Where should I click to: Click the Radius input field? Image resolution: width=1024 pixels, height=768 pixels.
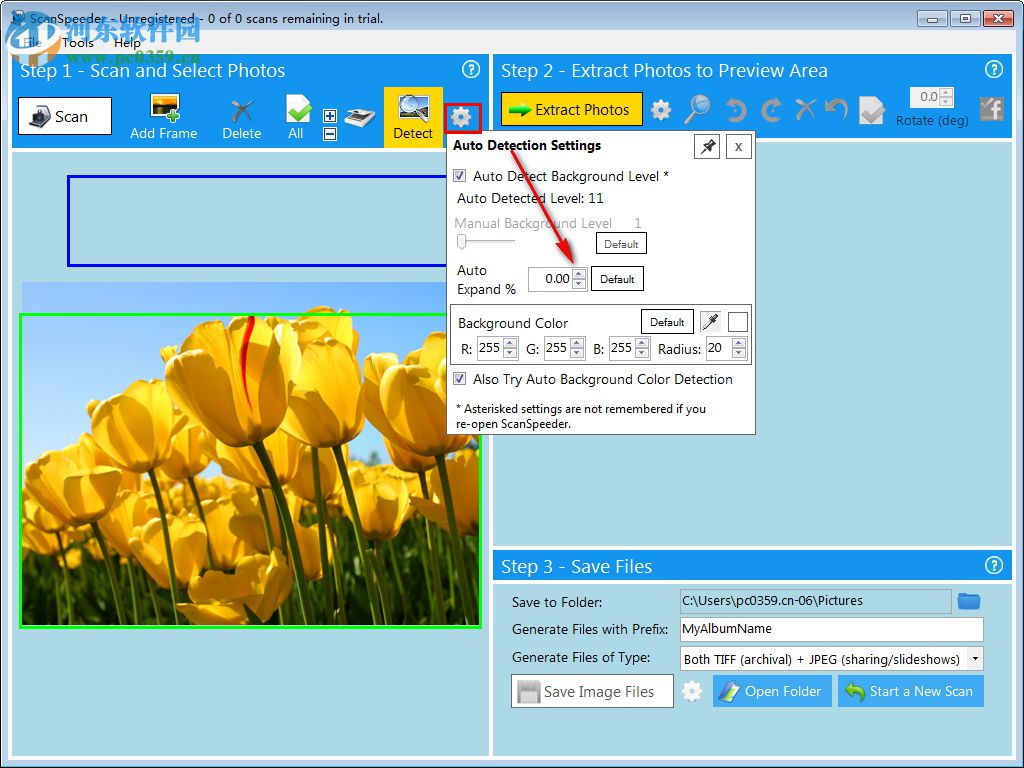point(719,348)
